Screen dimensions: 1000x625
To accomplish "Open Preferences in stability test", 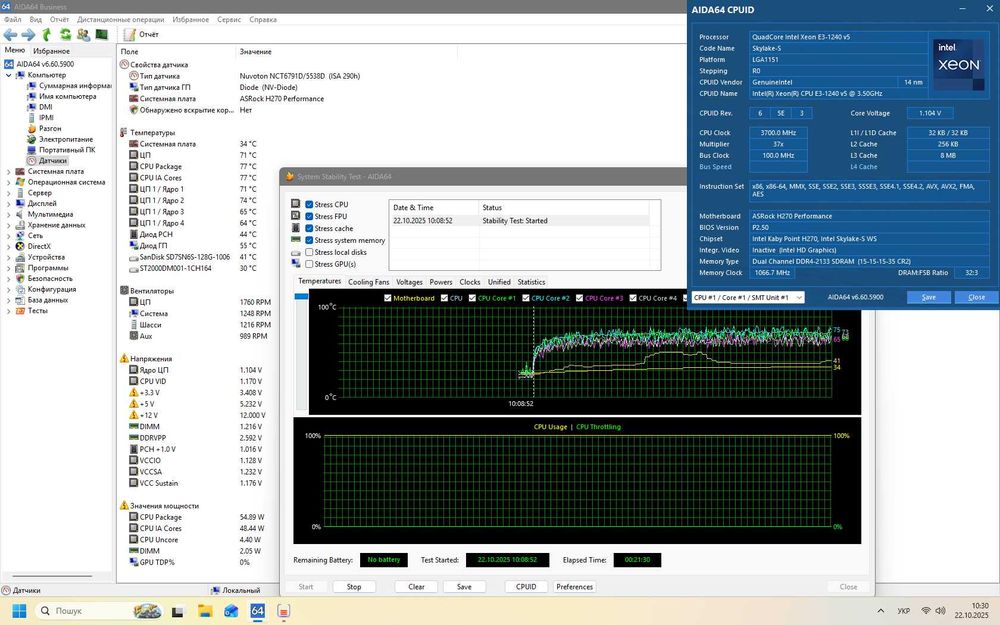I will click(575, 587).
